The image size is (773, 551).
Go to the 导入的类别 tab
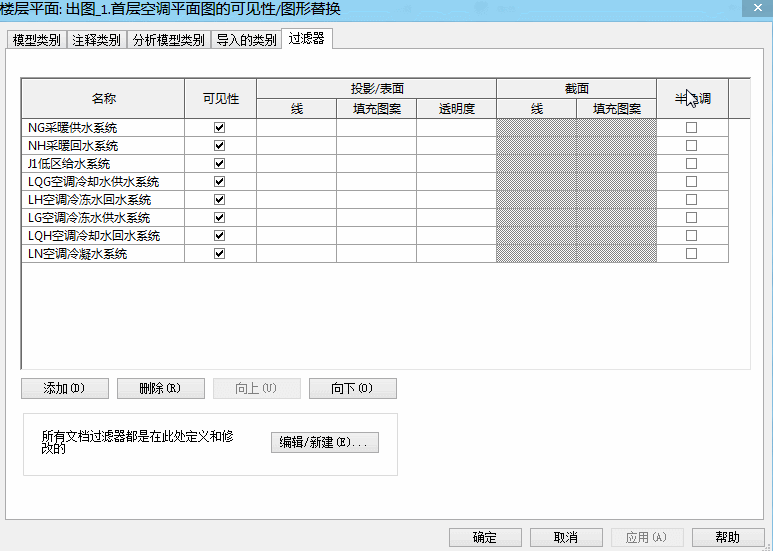click(246, 40)
